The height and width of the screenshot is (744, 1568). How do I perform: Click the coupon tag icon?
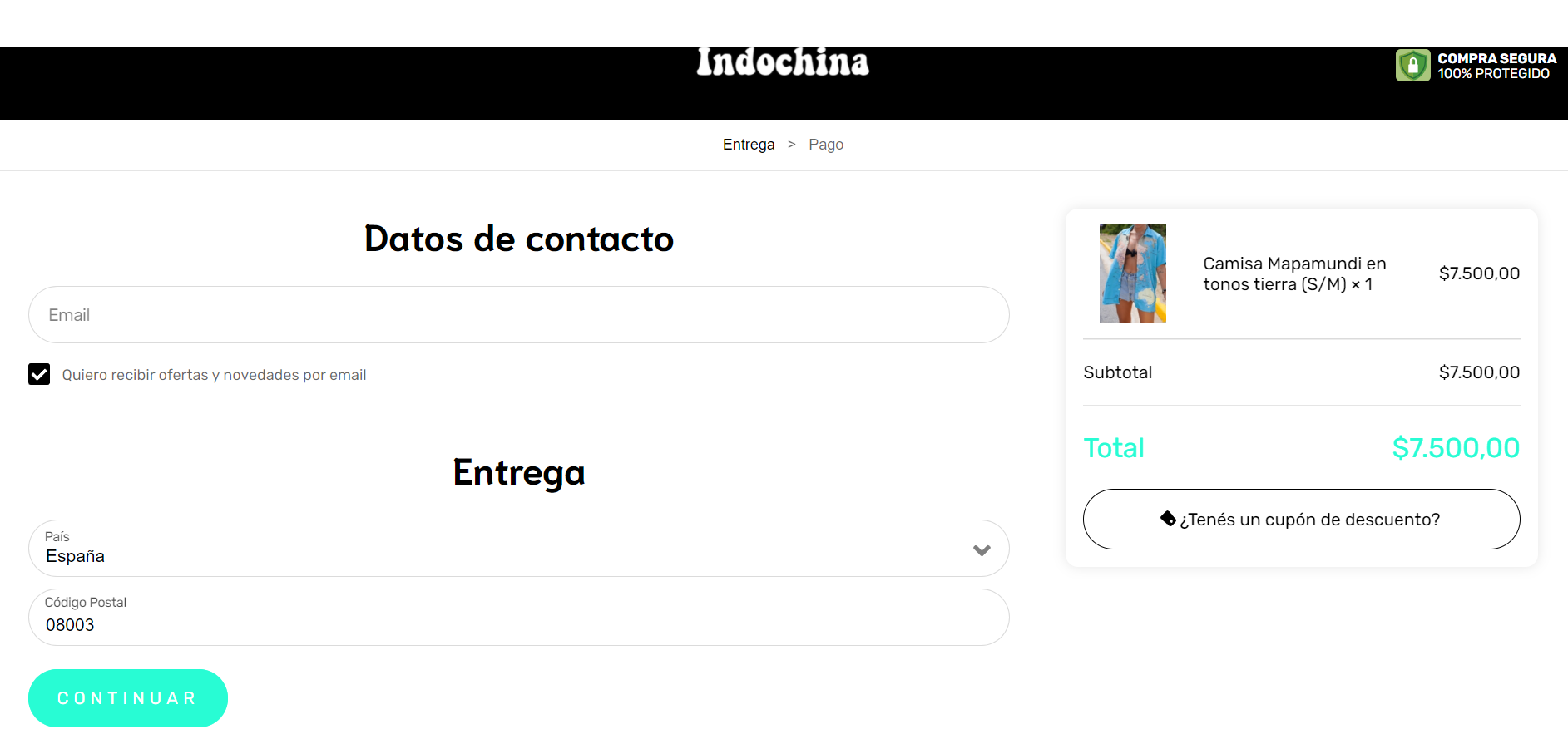pyautogui.click(x=1168, y=519)
